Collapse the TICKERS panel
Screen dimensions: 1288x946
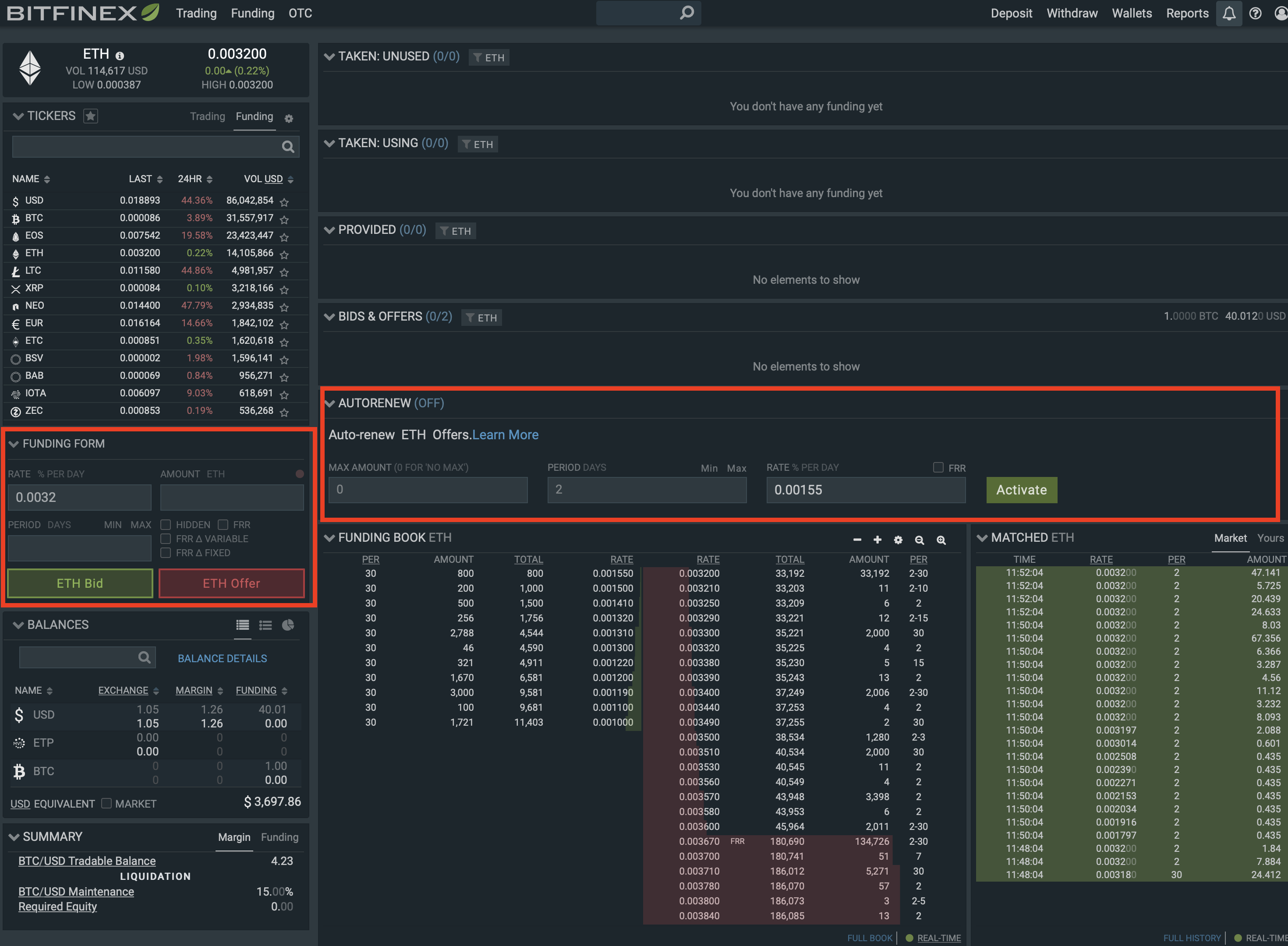click(18, 116)
